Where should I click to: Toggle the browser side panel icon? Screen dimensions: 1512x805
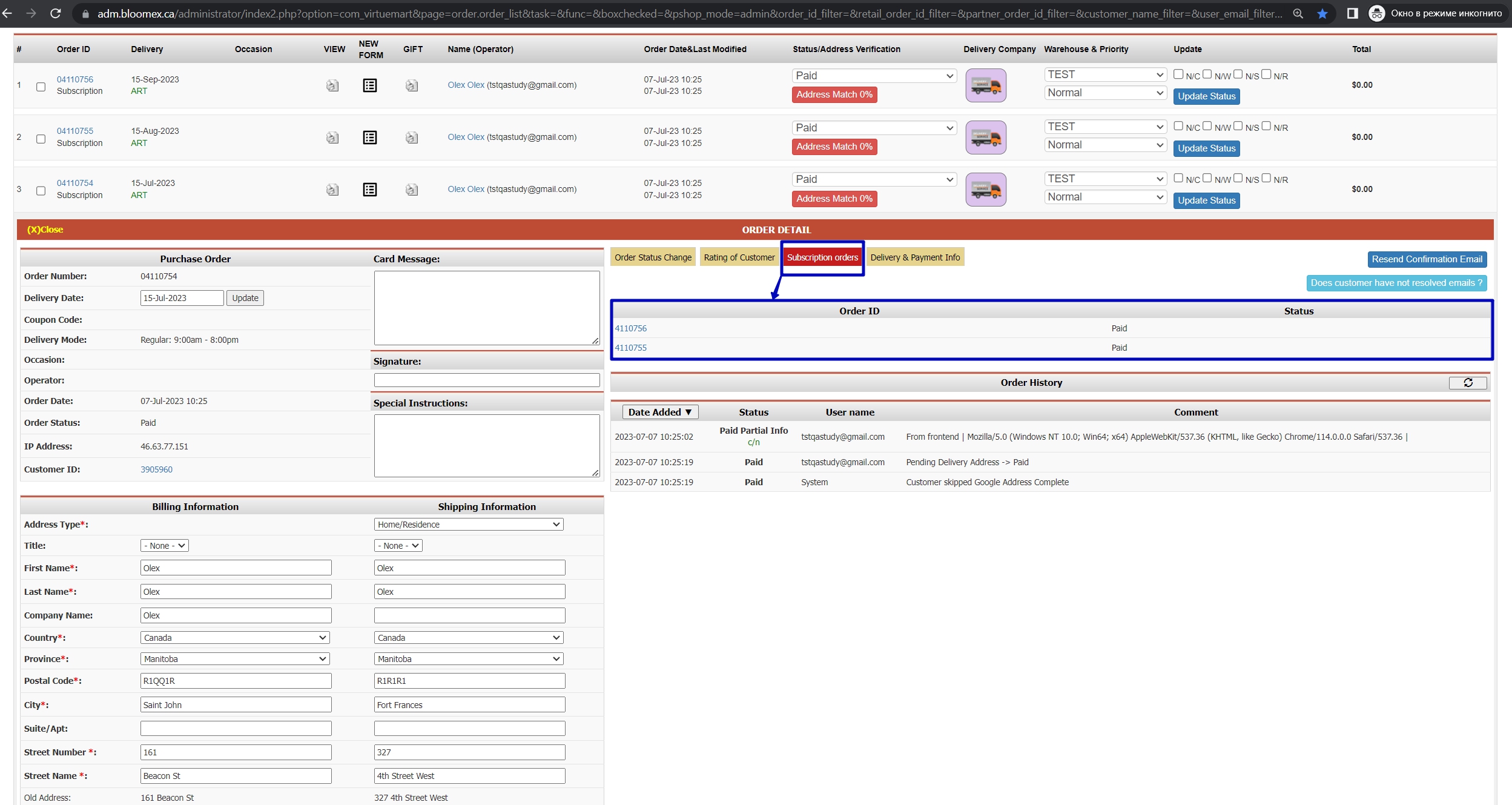(1352, 13)
